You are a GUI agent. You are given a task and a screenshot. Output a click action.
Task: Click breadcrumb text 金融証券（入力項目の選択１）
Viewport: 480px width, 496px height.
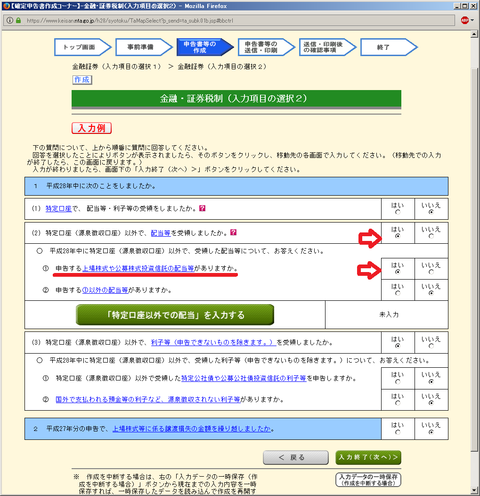coord(117,67)
